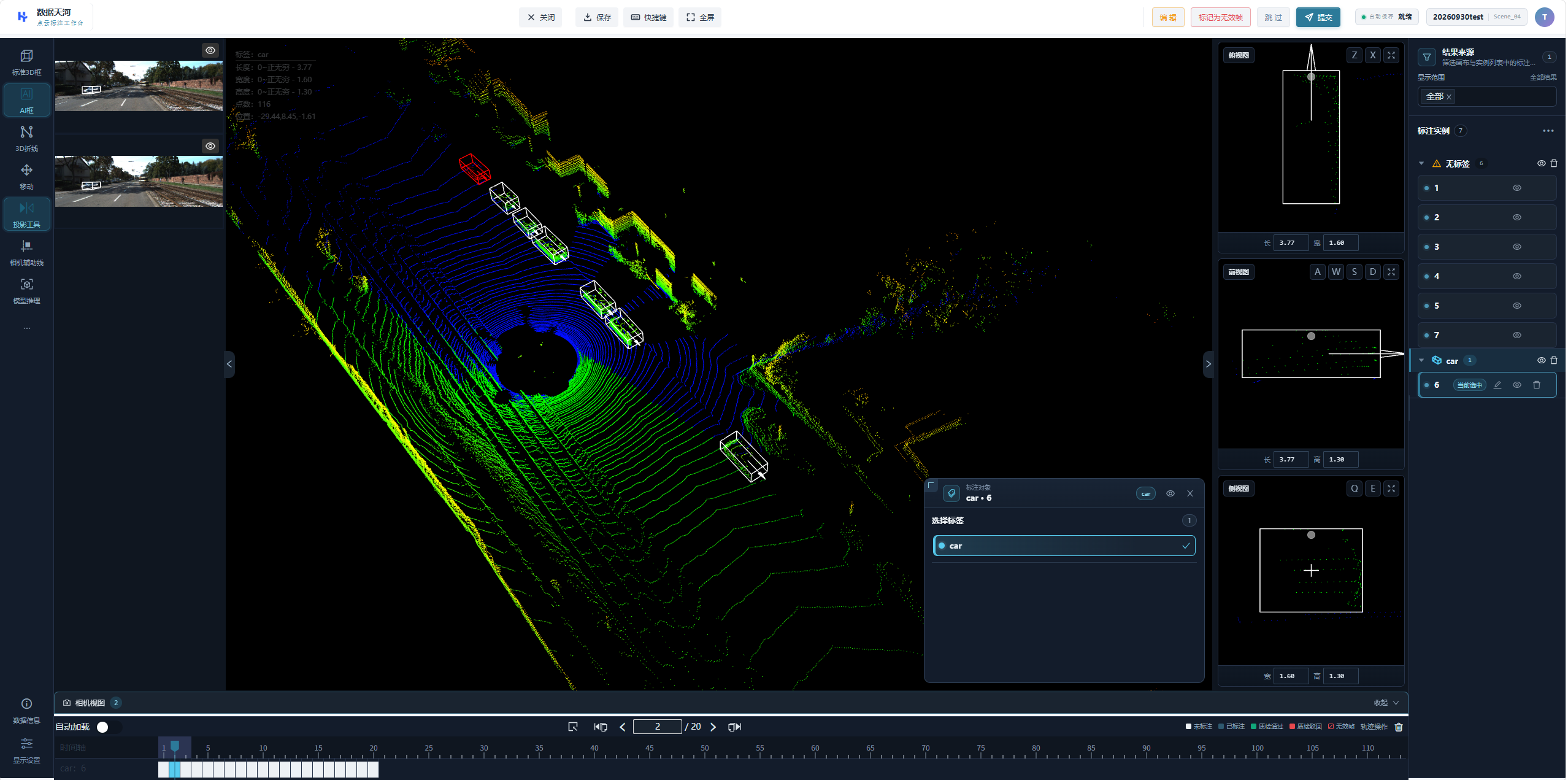This screenshot has height=780, width=1568.
Task: Toggle visibility of the second camera image
Action: (210, 146)
